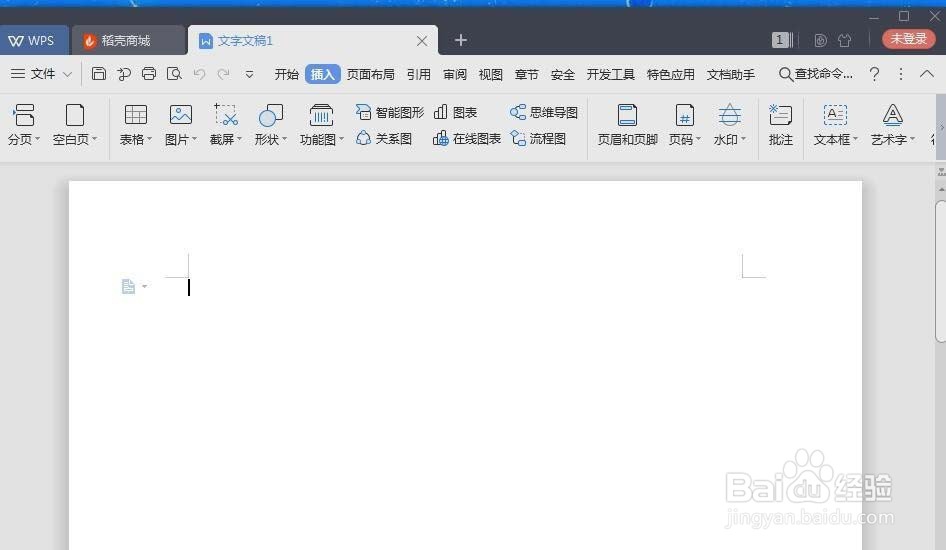Switch to the 视图 tab
This screenshot has height=550, width=946.
[x=490, y=74]
